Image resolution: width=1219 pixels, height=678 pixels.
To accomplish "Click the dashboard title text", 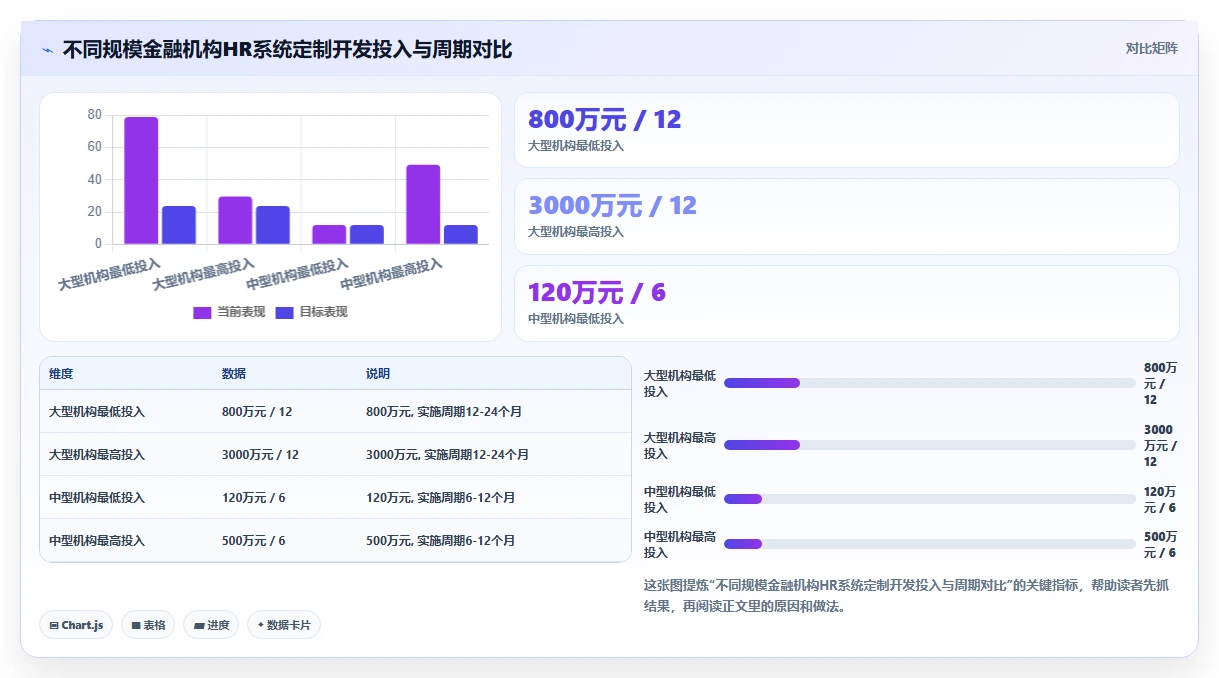I will click(288, 49).
